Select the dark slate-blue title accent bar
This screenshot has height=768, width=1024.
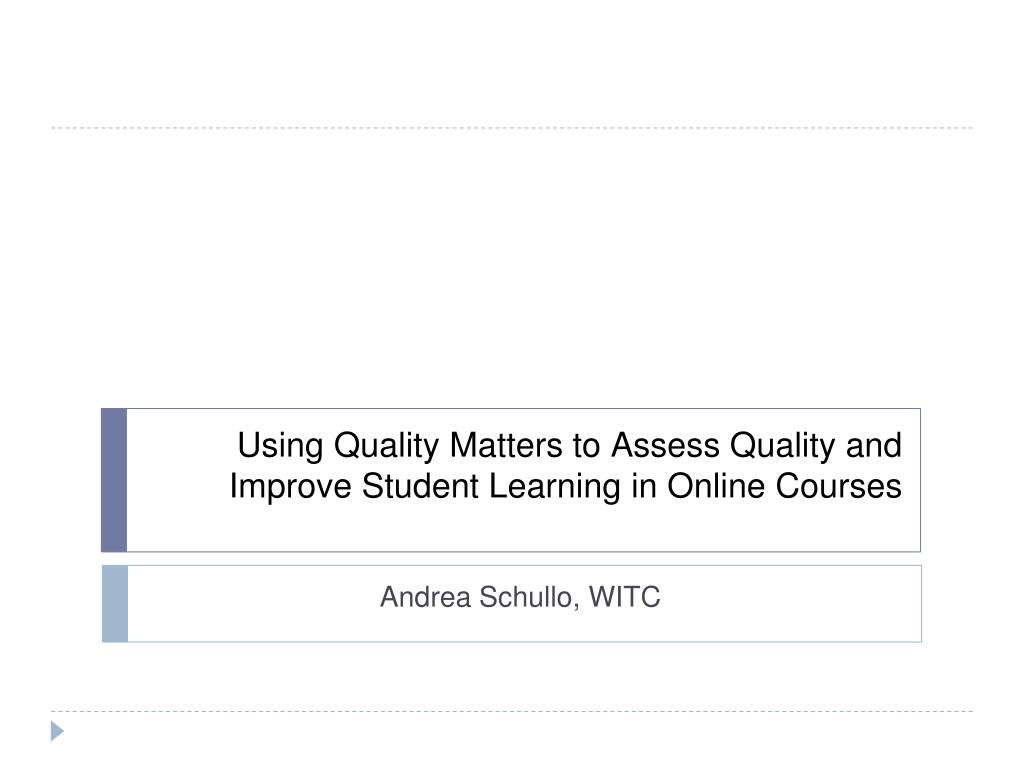pyautogui.click(x=114, y=480)
